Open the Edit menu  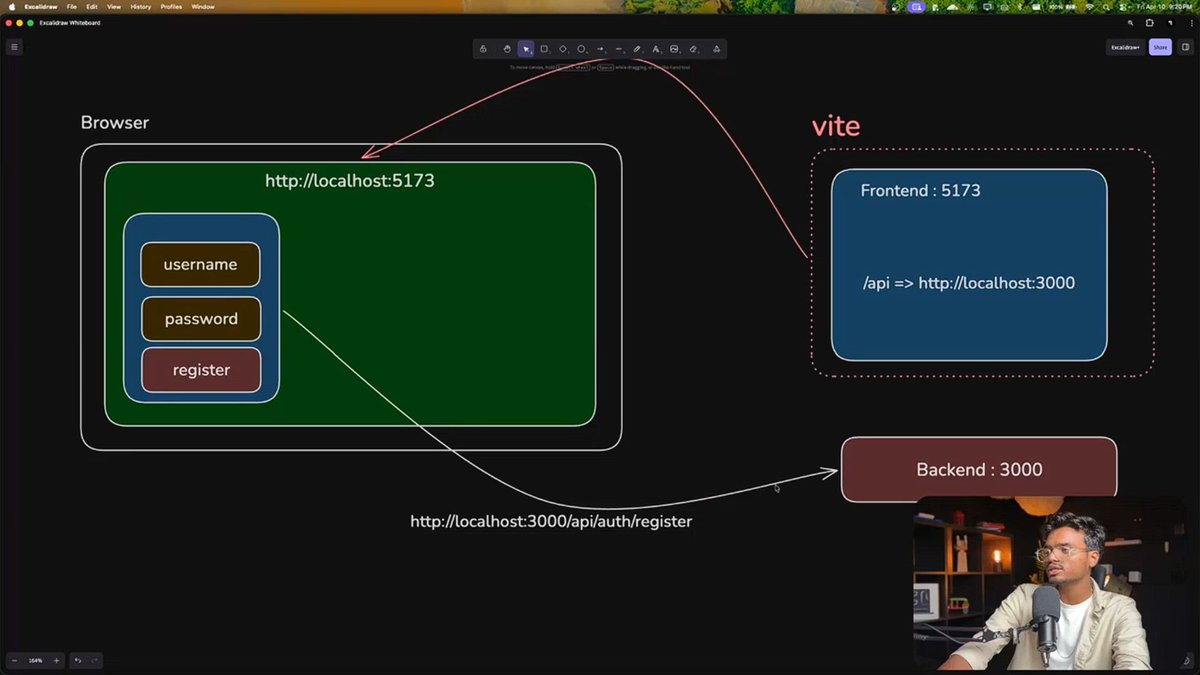[x=91, y=6]
